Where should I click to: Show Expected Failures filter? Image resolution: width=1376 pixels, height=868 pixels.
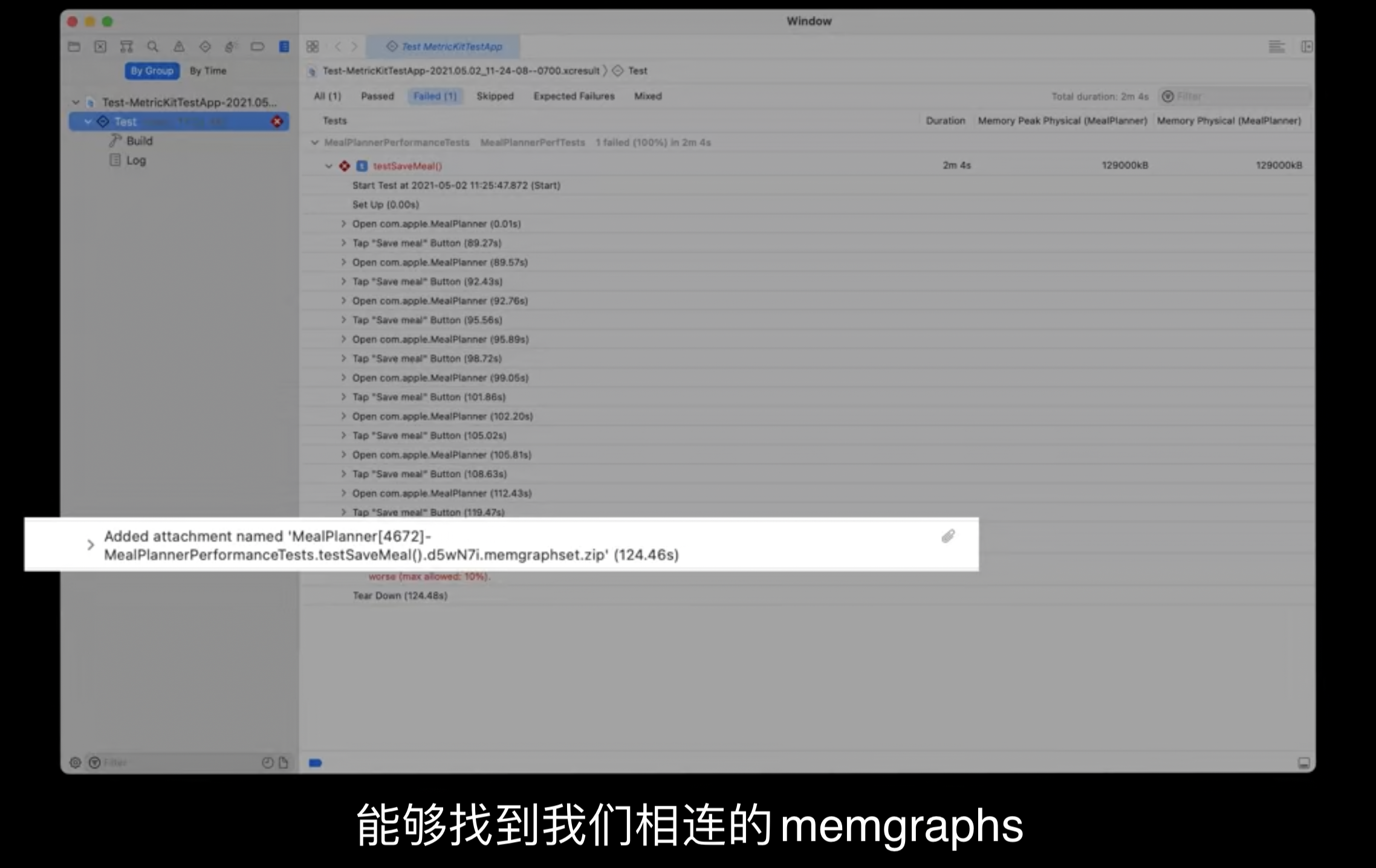(x=574, y=96)
